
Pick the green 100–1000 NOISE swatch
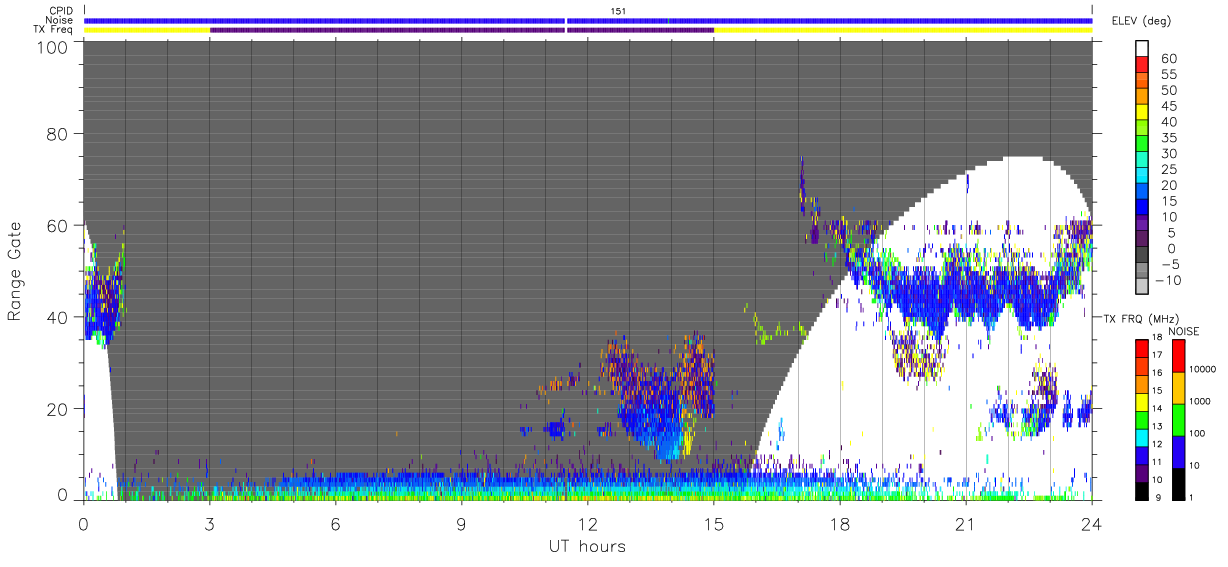click(x=1179, y=420)
